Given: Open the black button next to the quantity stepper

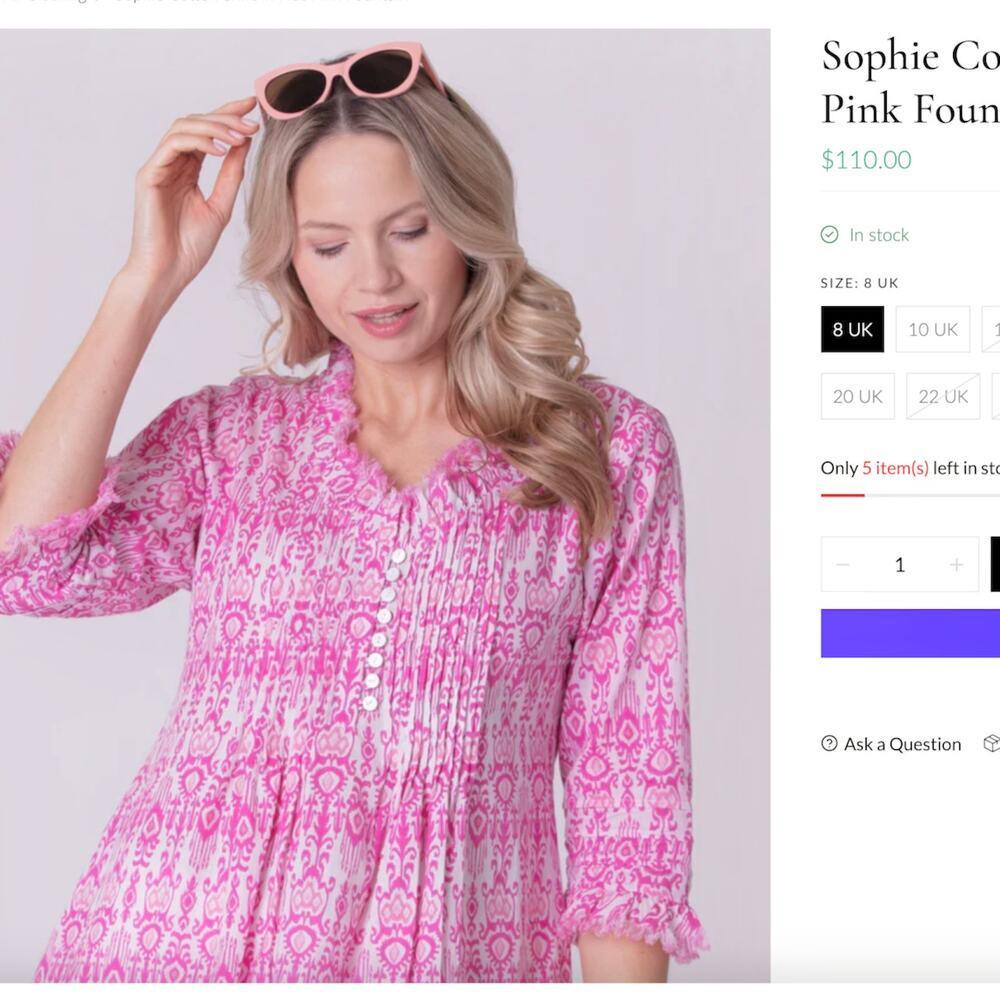Looking at the screenshot, I should (x=995, y=564).
